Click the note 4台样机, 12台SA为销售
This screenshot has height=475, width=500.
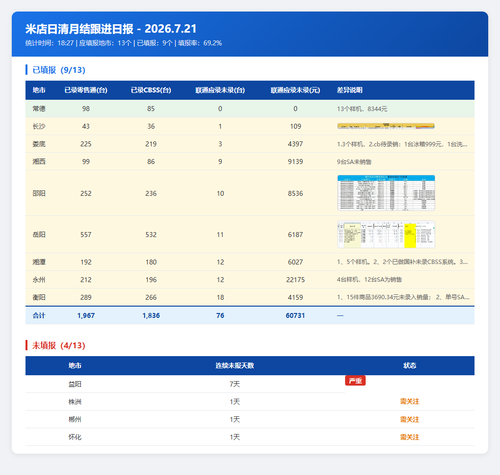[369, 280]
